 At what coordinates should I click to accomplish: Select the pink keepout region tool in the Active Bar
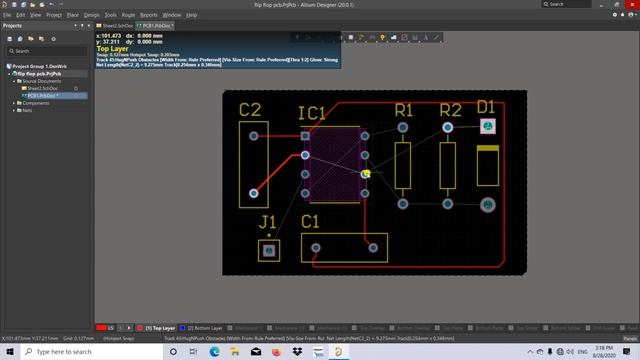pos(404,38)
